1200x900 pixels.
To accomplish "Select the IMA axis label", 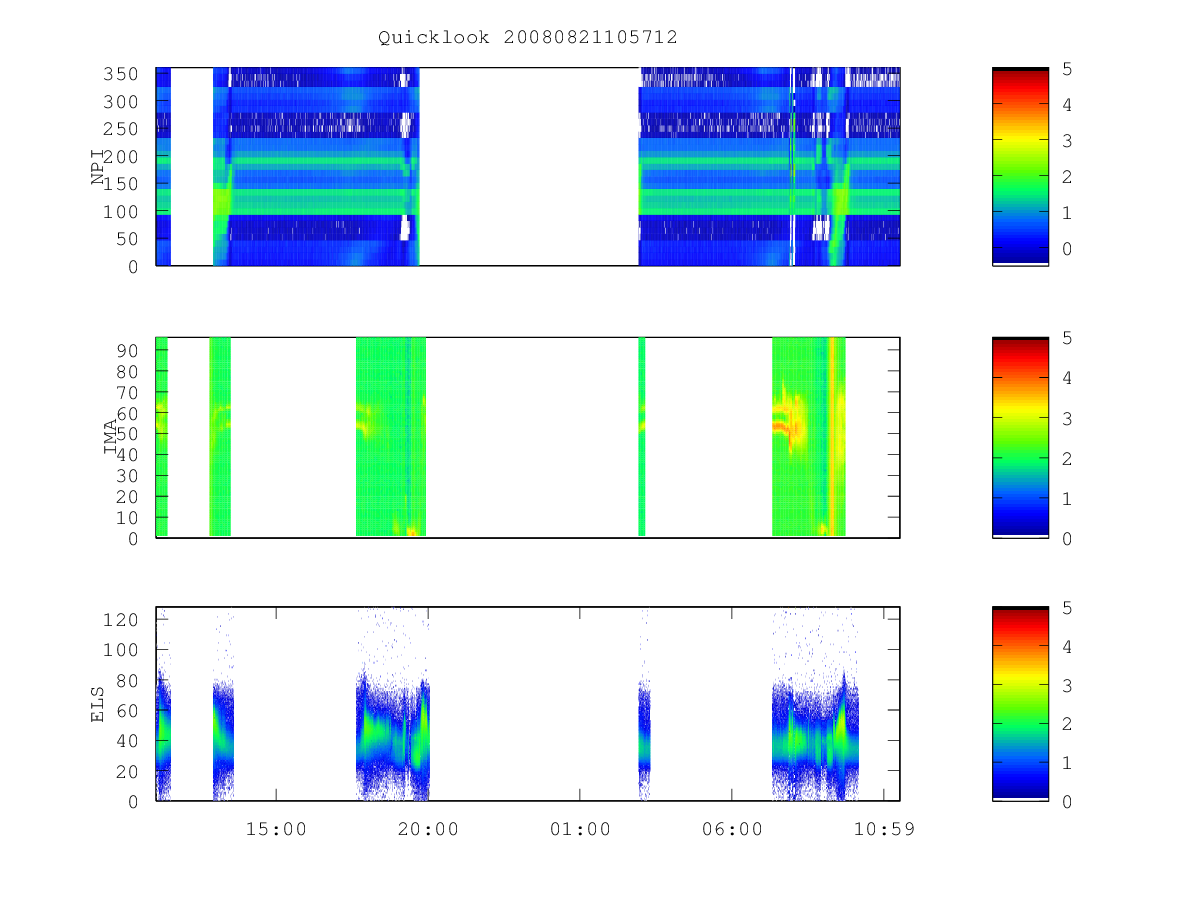I will [x=111, y=437].
